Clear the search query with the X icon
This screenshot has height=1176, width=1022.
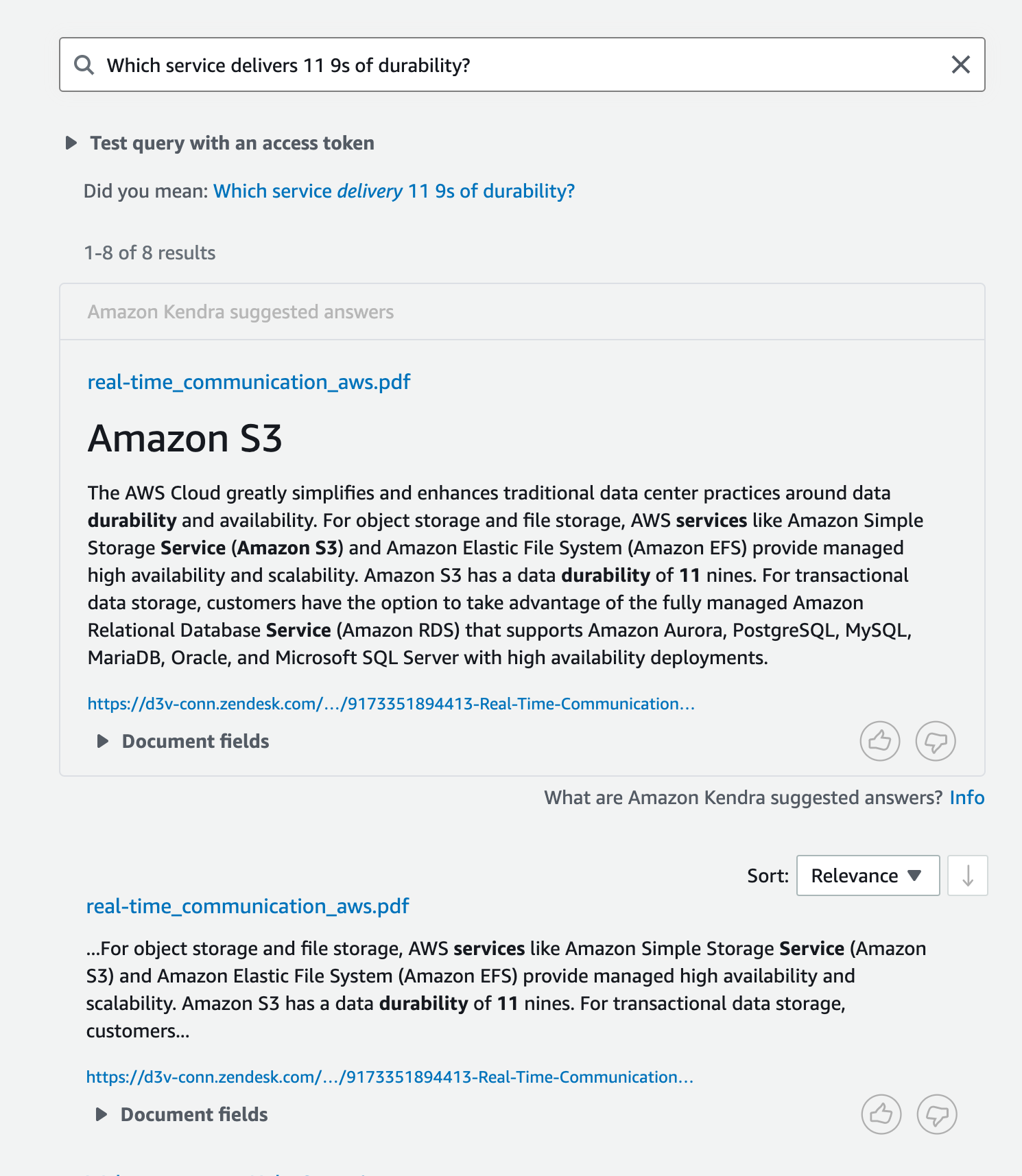click(961, 64)
